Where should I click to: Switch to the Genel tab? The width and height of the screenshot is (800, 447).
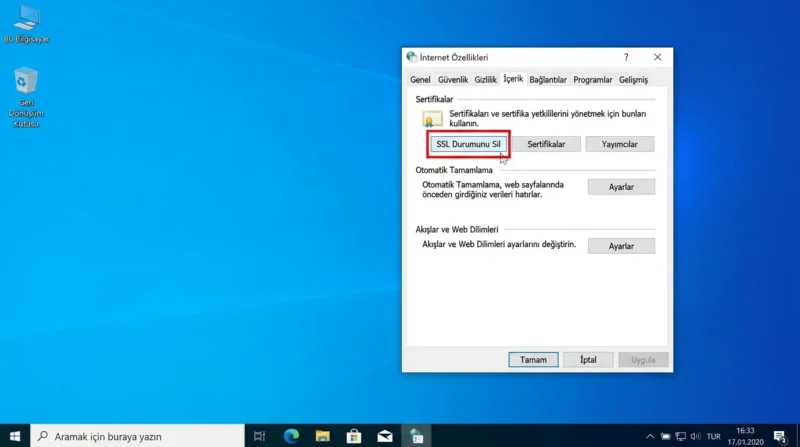(420, 80)
